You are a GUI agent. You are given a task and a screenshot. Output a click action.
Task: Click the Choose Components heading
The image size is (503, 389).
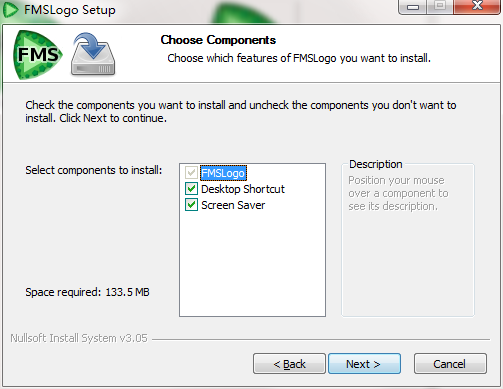pyautogui.click(x=218, y=40)
